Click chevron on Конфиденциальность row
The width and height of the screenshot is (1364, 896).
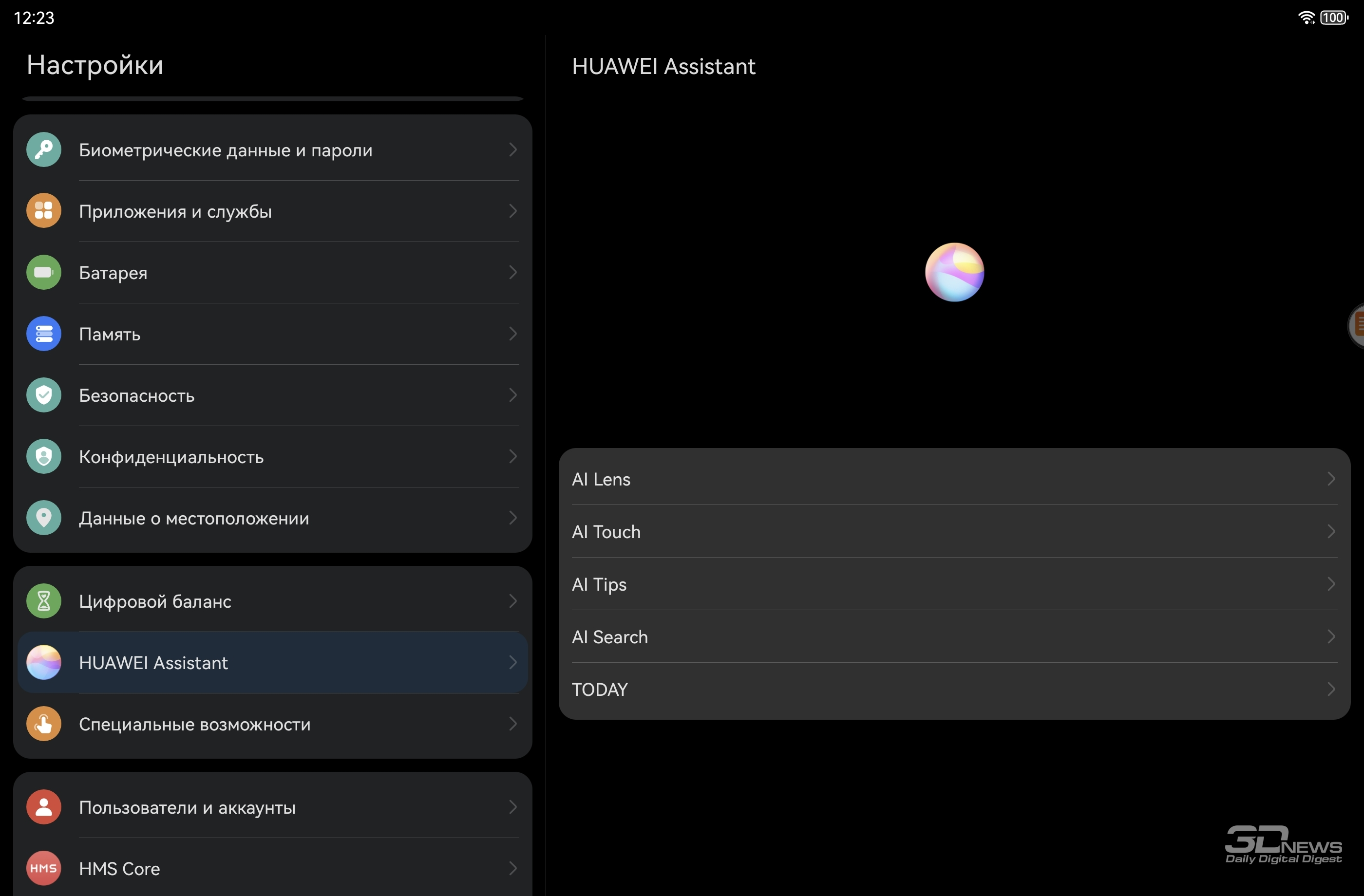click(513, 457)
